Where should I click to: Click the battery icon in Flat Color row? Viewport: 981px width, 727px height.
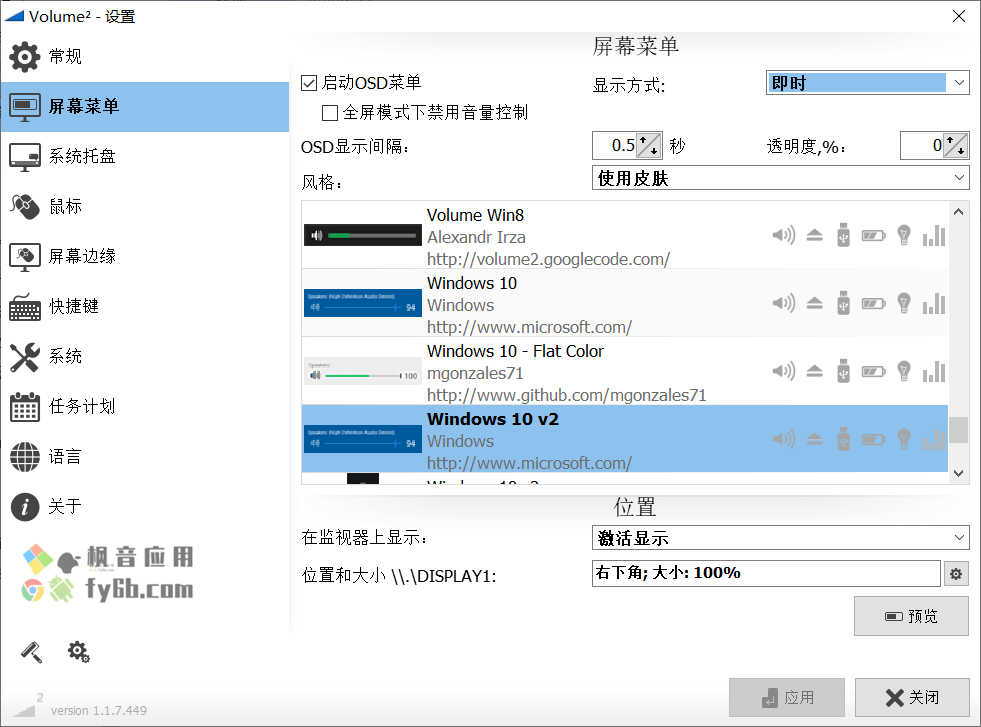pos(873,372)
